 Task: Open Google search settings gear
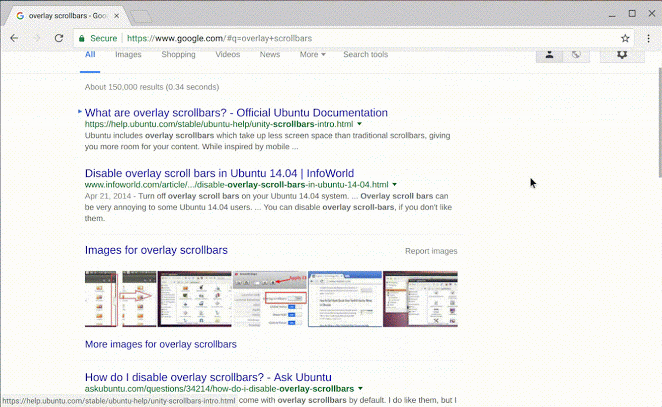coord(621,54)
